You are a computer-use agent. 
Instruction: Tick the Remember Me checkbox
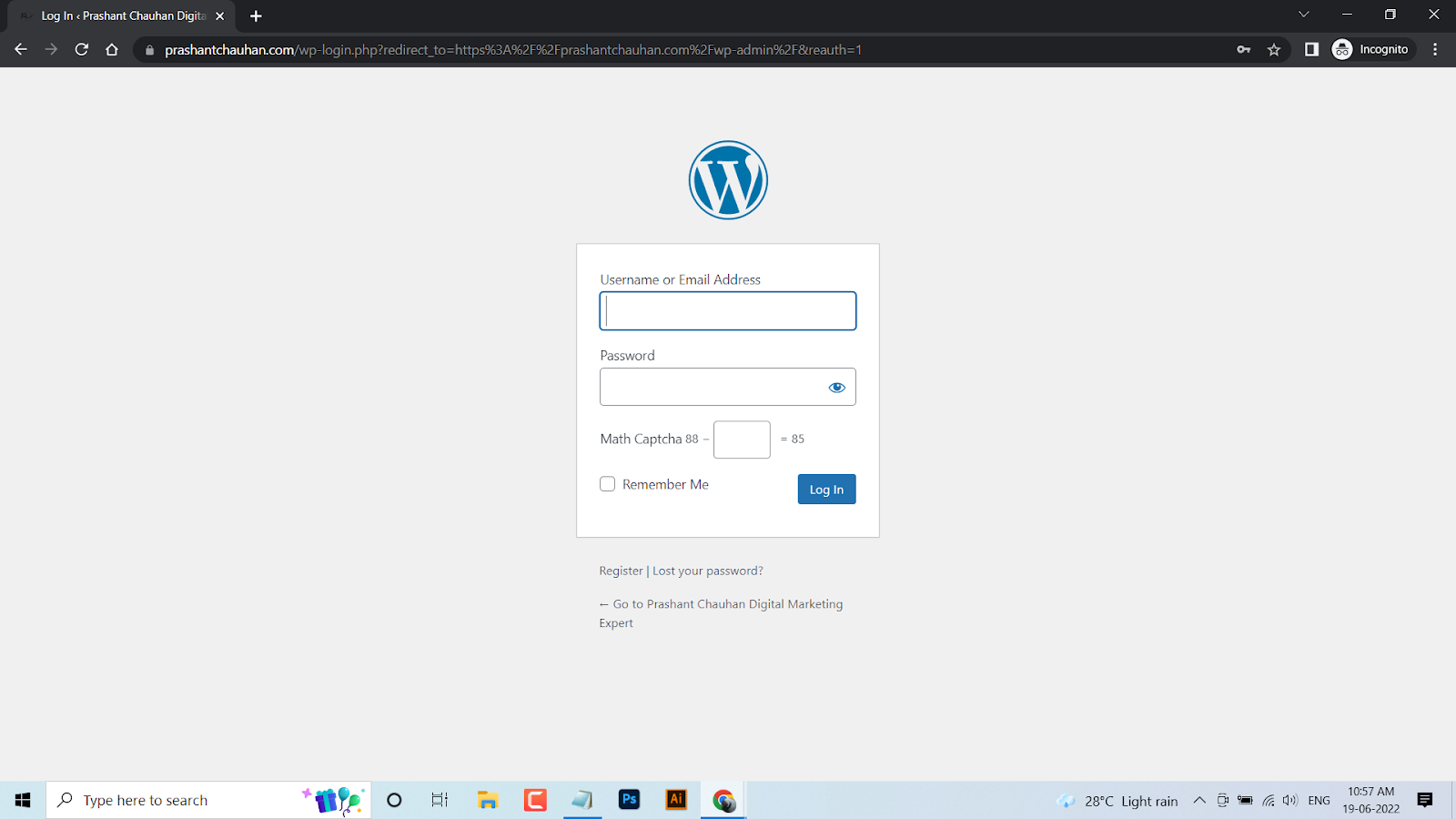tap(607, 484)
